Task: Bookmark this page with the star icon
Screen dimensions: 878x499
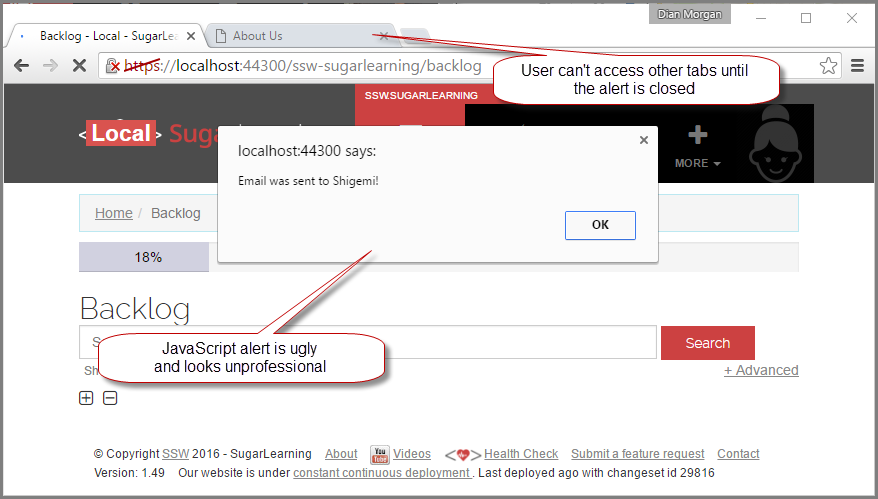Action: point(828,66)
